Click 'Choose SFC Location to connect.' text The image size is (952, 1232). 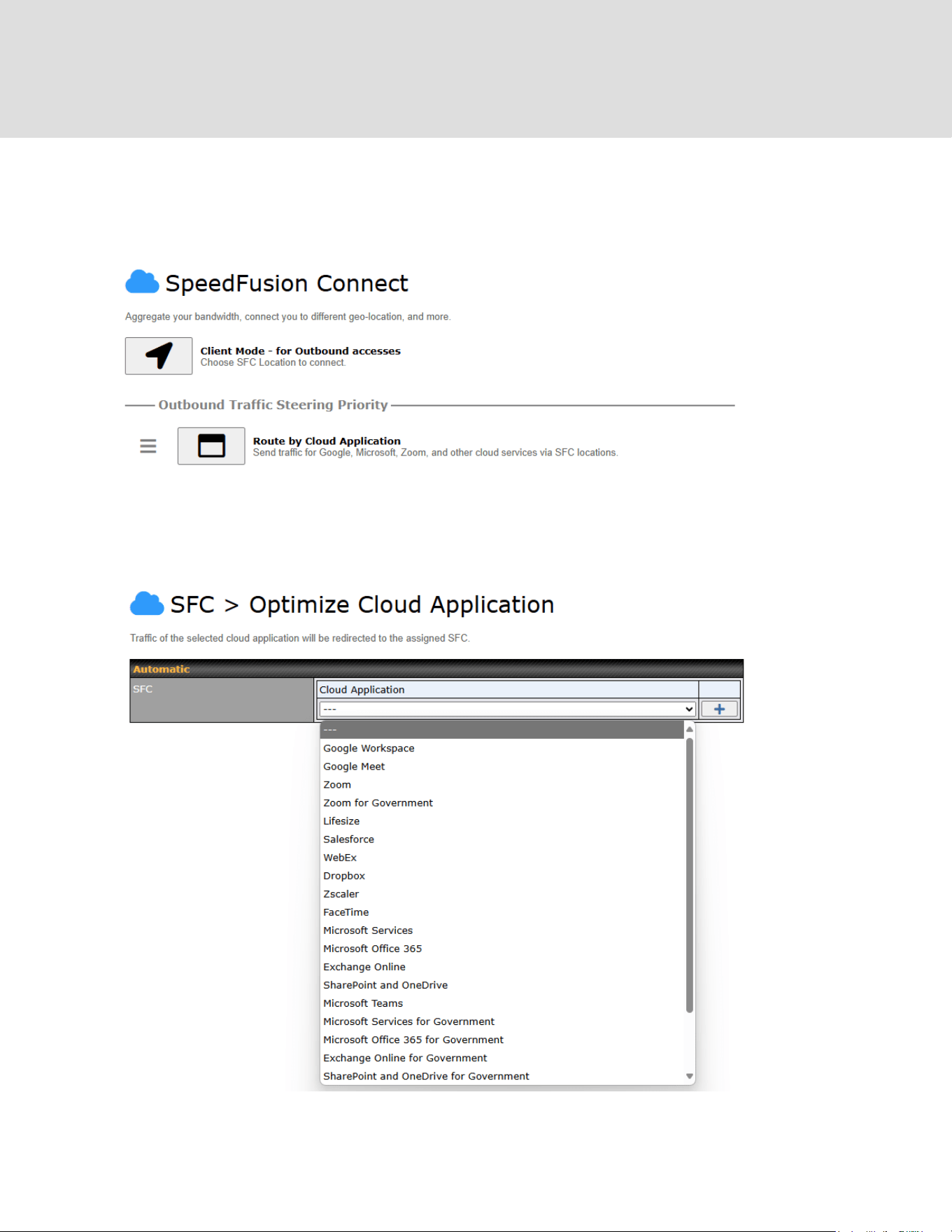273,362
